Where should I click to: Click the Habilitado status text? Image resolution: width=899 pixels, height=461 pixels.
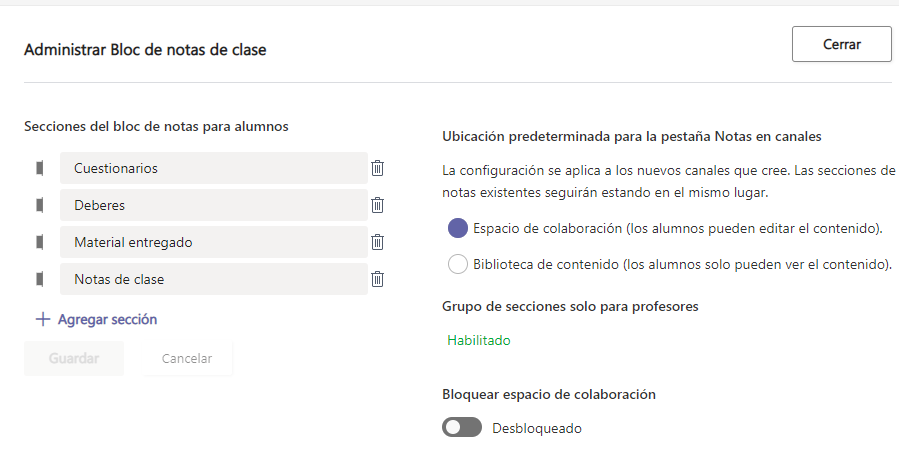pos(479,340)
